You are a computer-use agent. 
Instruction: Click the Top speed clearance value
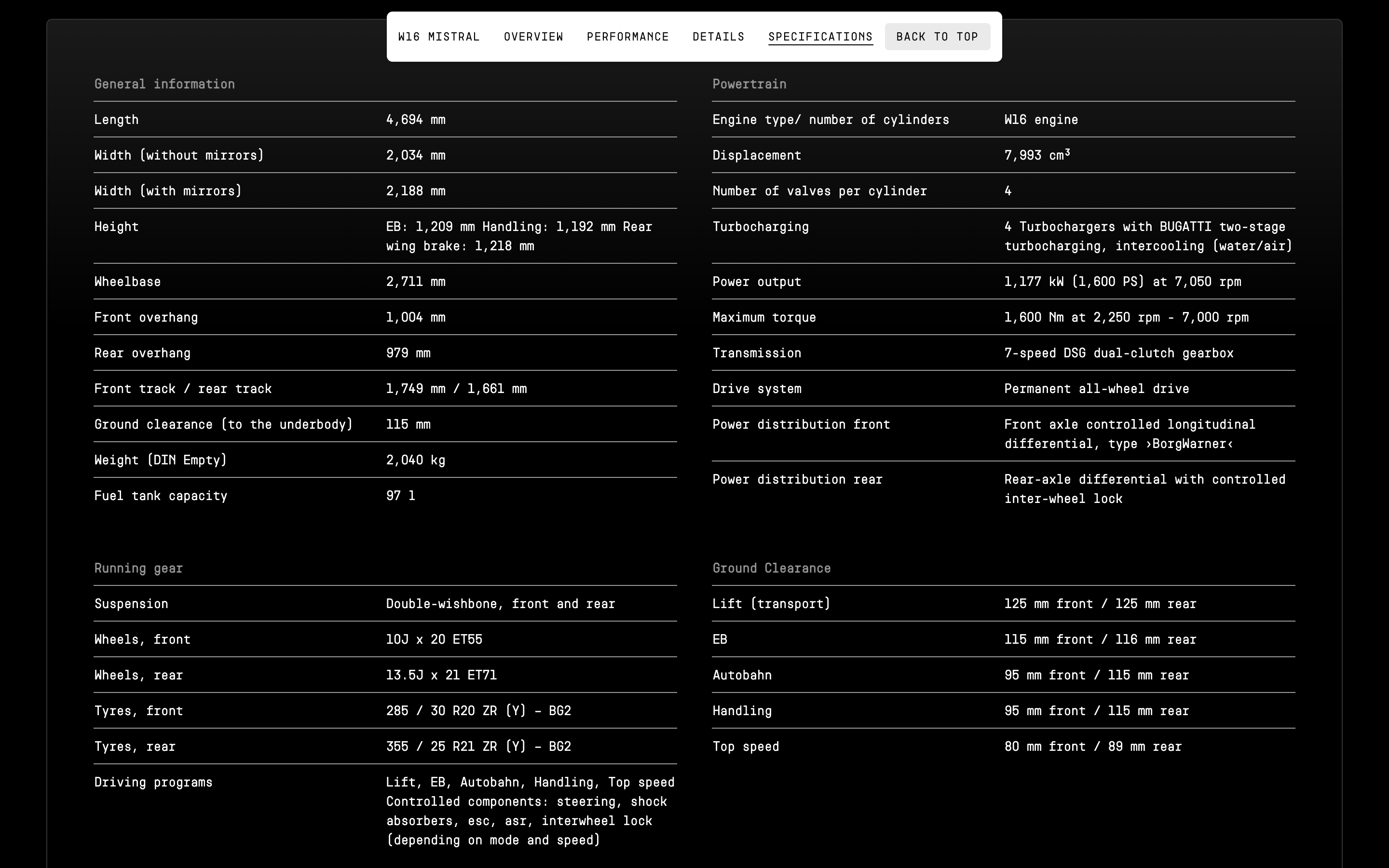[1092, 746]
